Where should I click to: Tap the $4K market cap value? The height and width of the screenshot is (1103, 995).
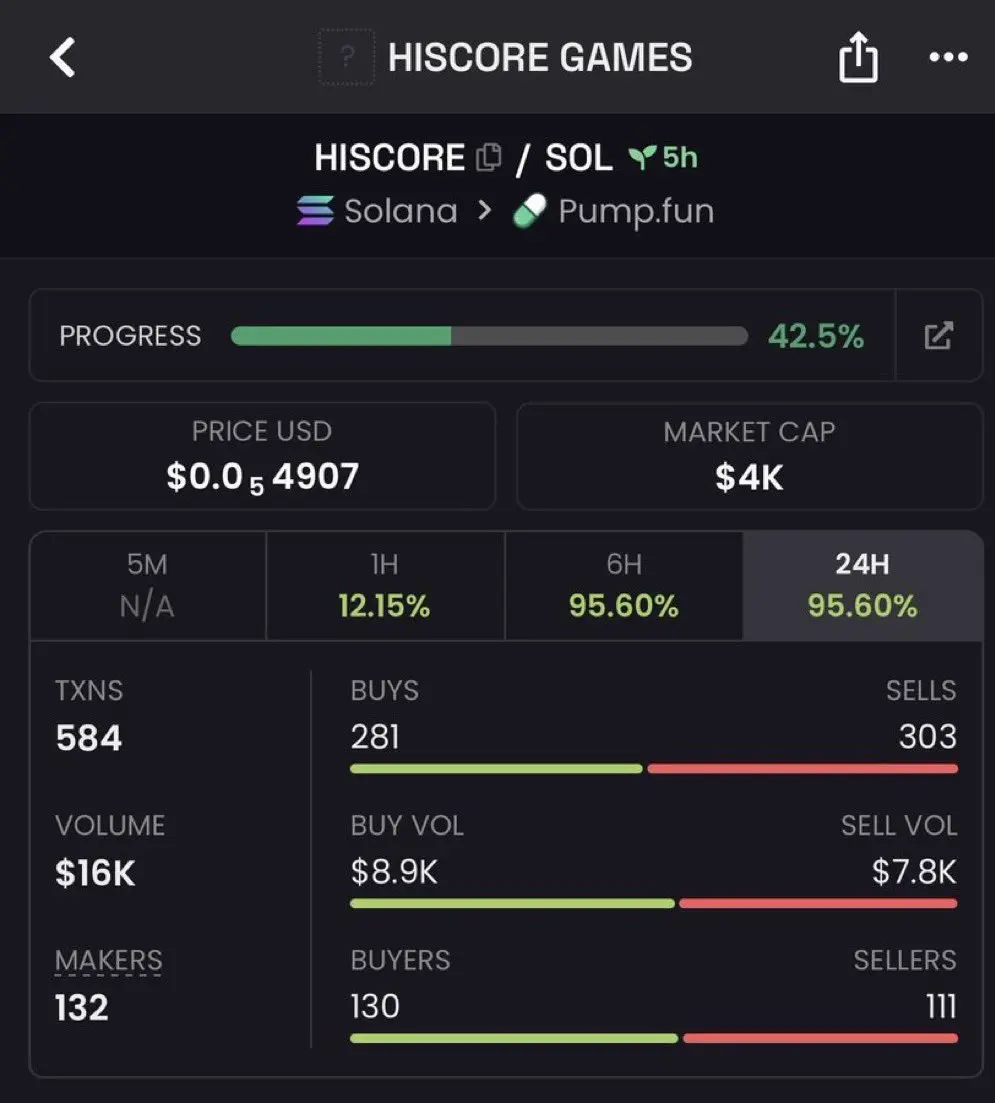749,478
